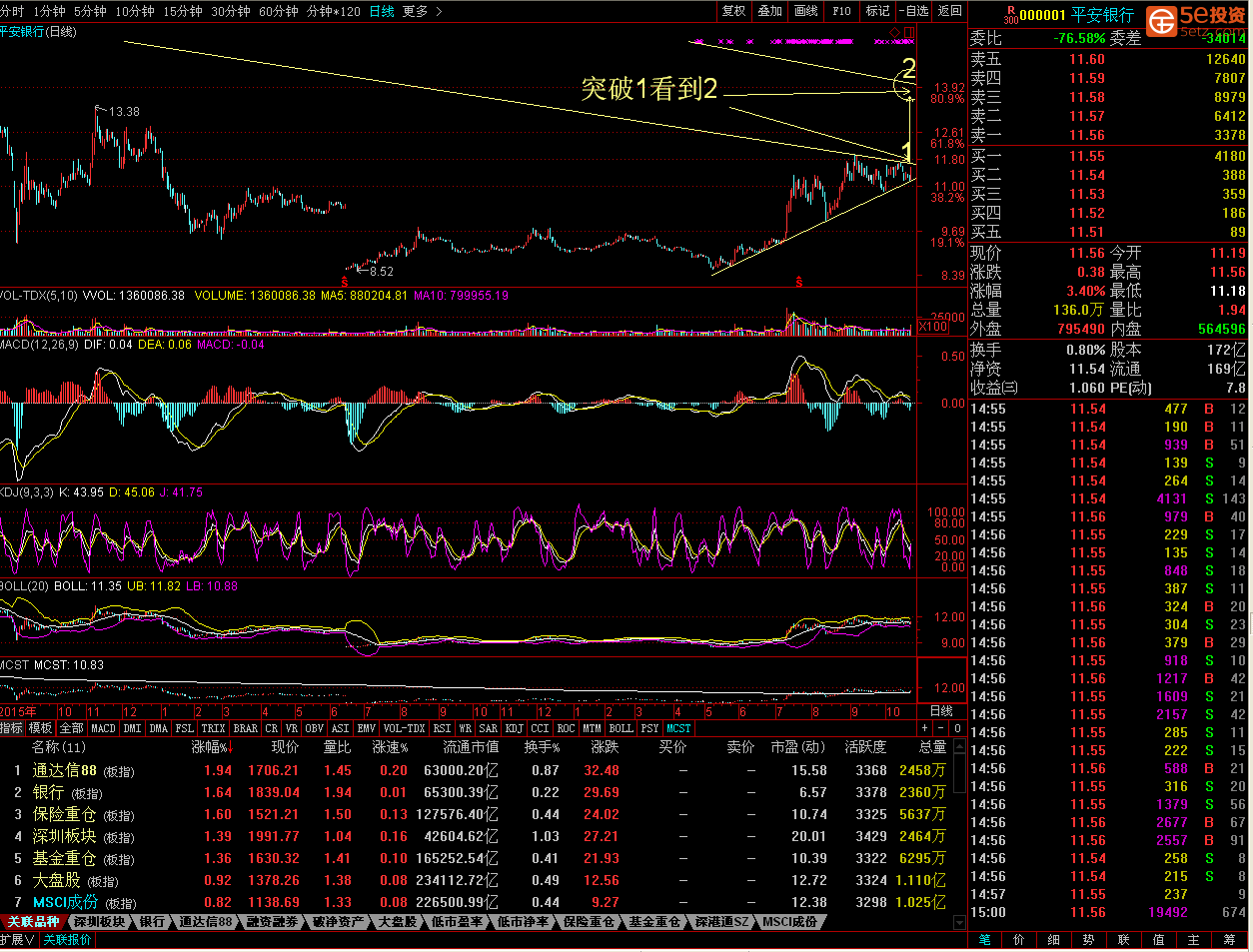Remove indicator pane with minus button
The image size is (1253, 952).
pos(941,729)
